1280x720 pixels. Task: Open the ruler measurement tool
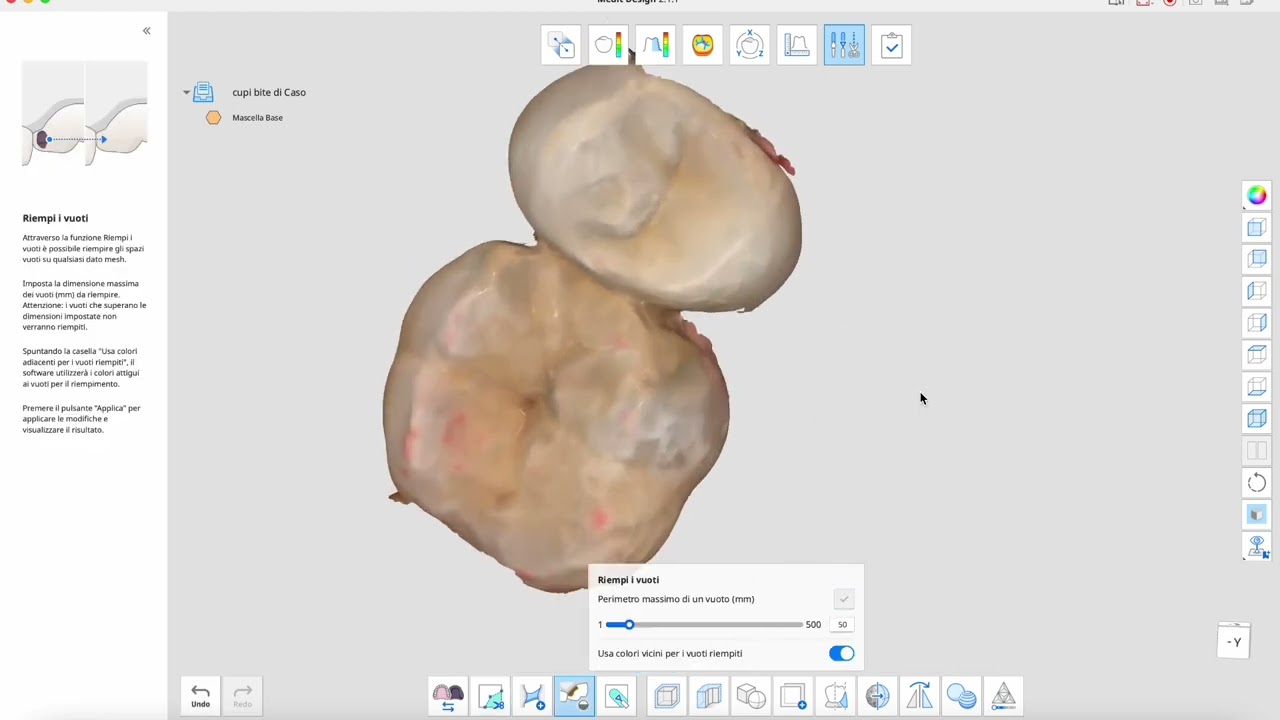(x=797, y=45)
